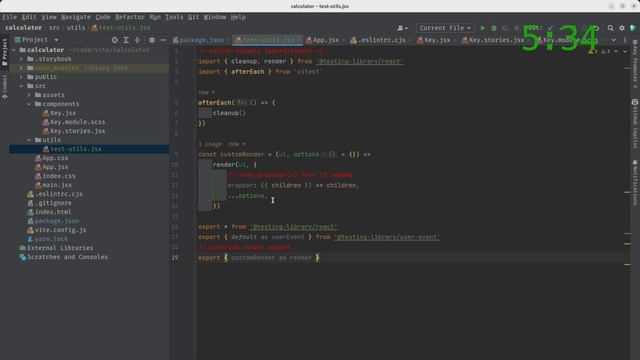This screenshot has width=640, height=360.
Task: Select App.css in the project tree
Action: [x=56, y=158]
